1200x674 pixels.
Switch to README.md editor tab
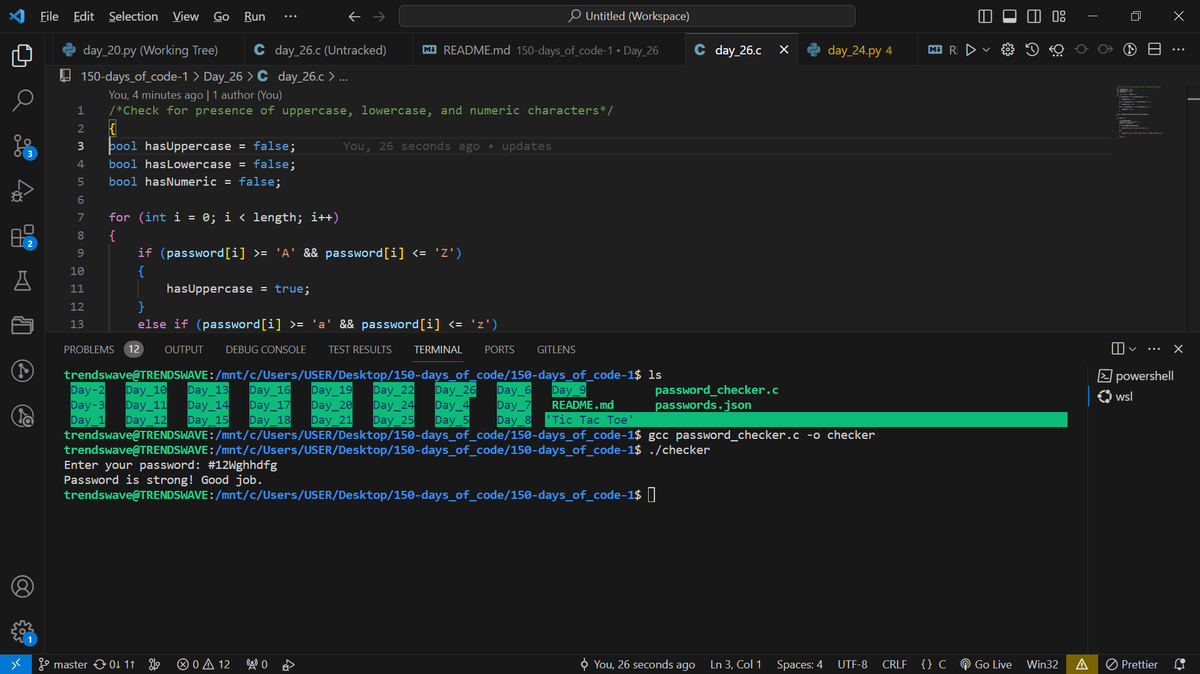(x=548, y=49)
